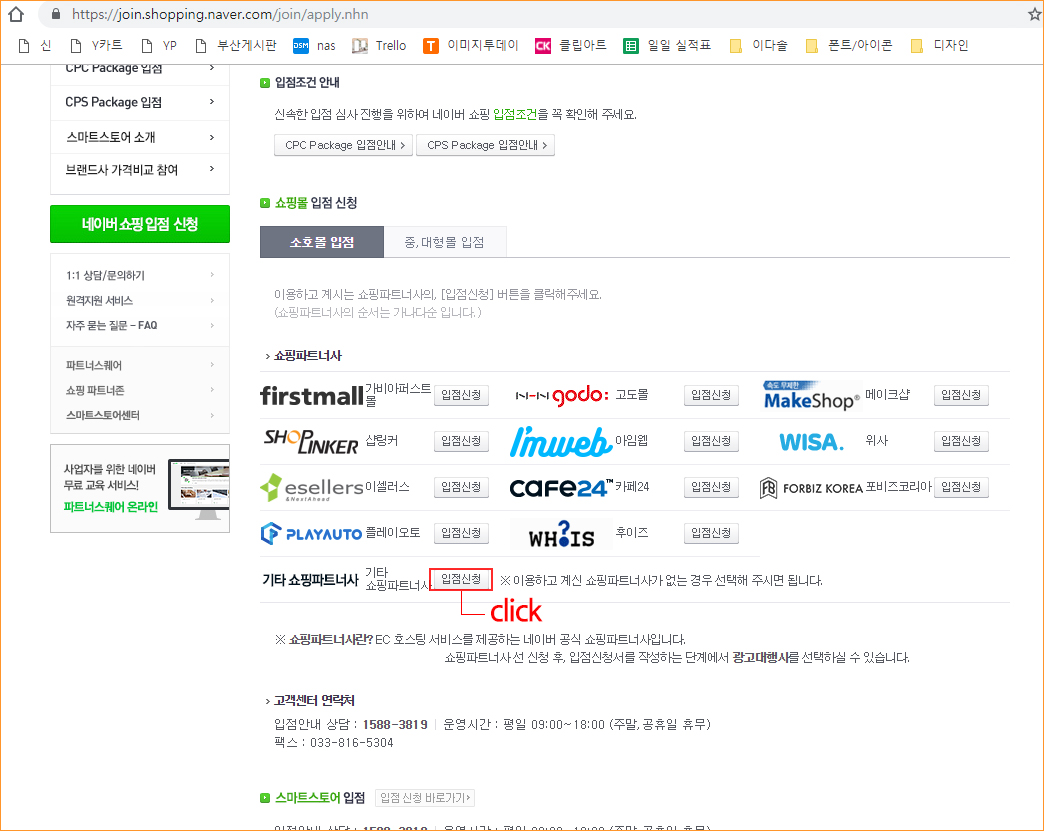This screenshot has height=831, width=1044.
Task: Click the MakeShop logo
Action: point(812,396)
